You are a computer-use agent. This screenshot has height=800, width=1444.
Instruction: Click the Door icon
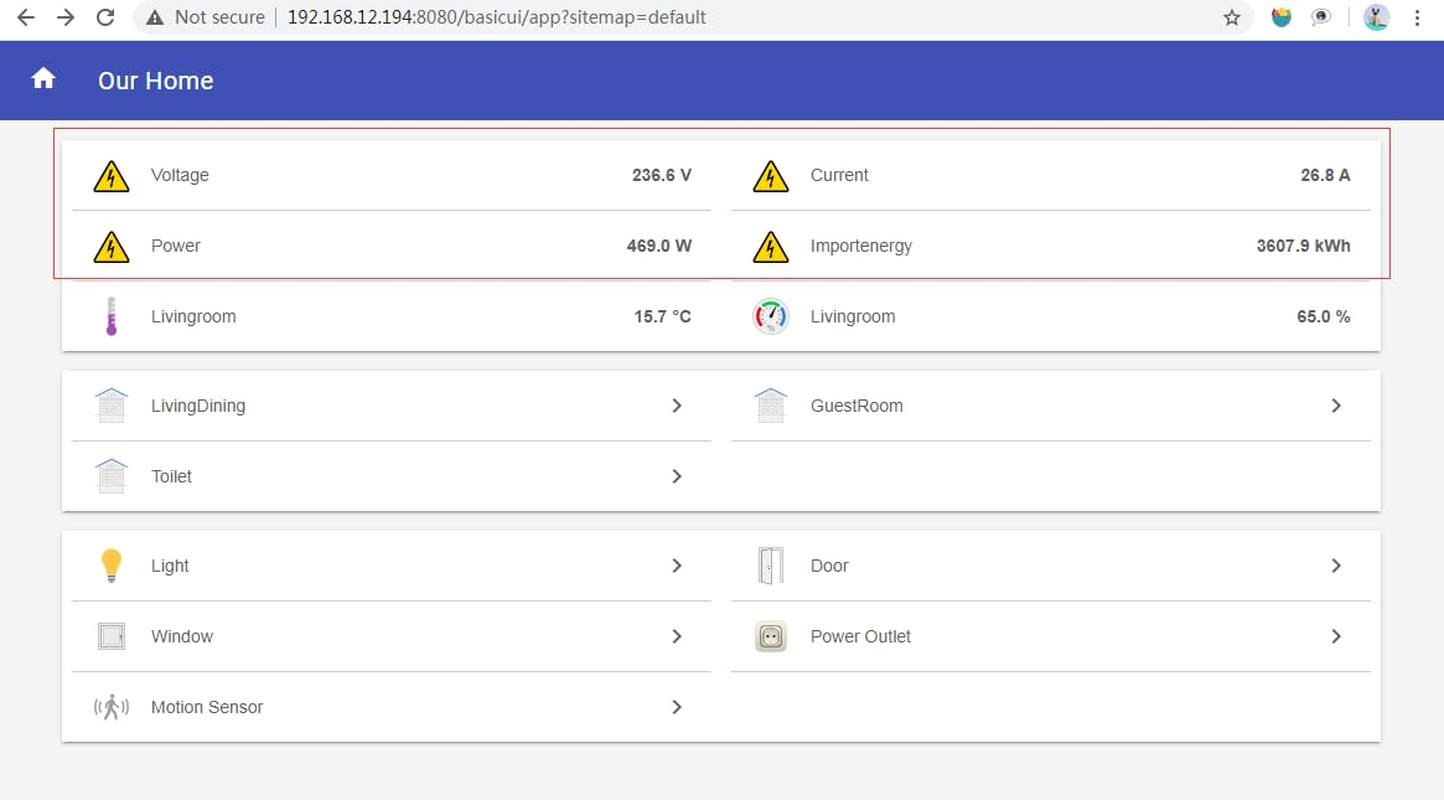[x=770, y=566]
